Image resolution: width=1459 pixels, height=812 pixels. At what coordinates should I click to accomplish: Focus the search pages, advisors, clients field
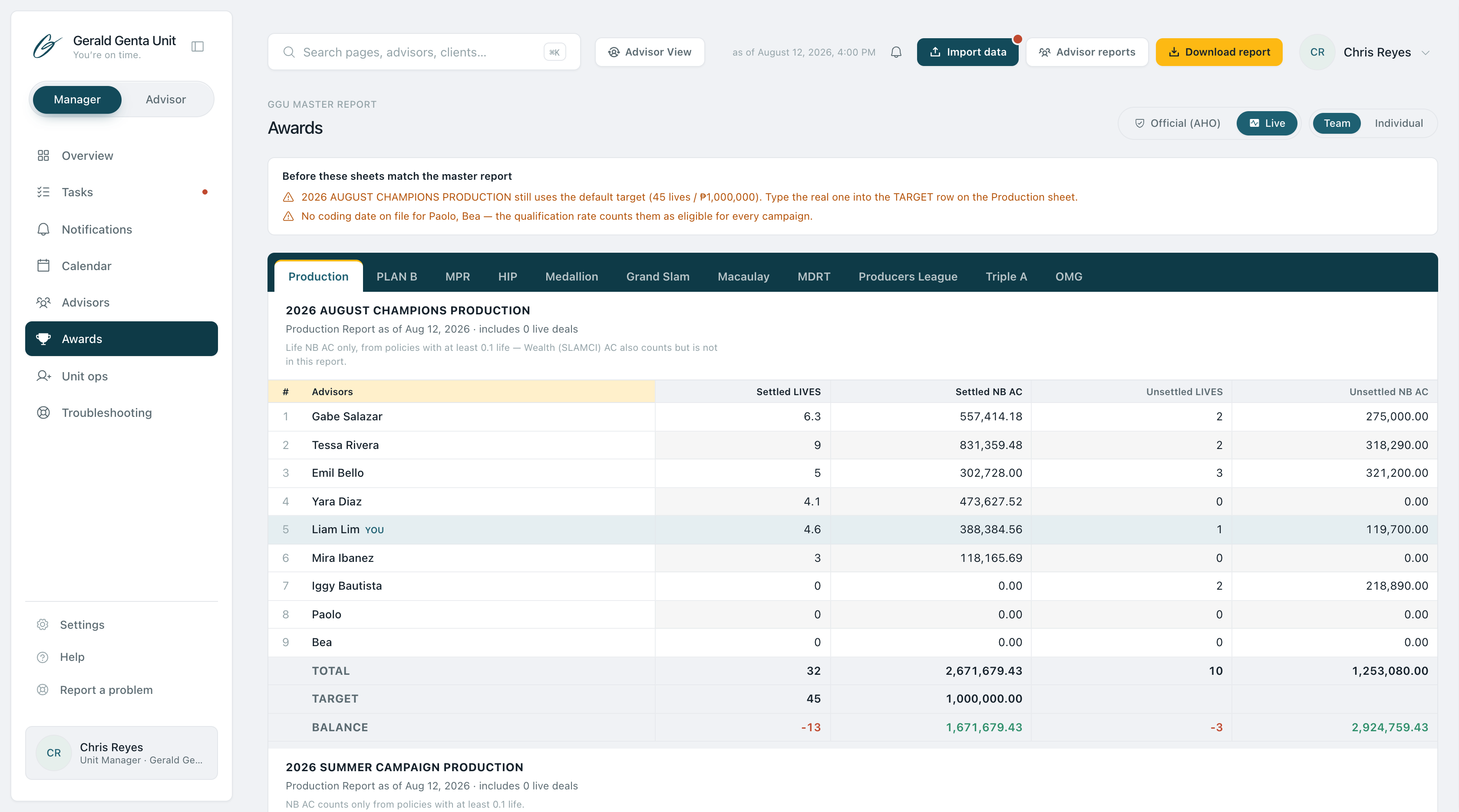[424, 52]
